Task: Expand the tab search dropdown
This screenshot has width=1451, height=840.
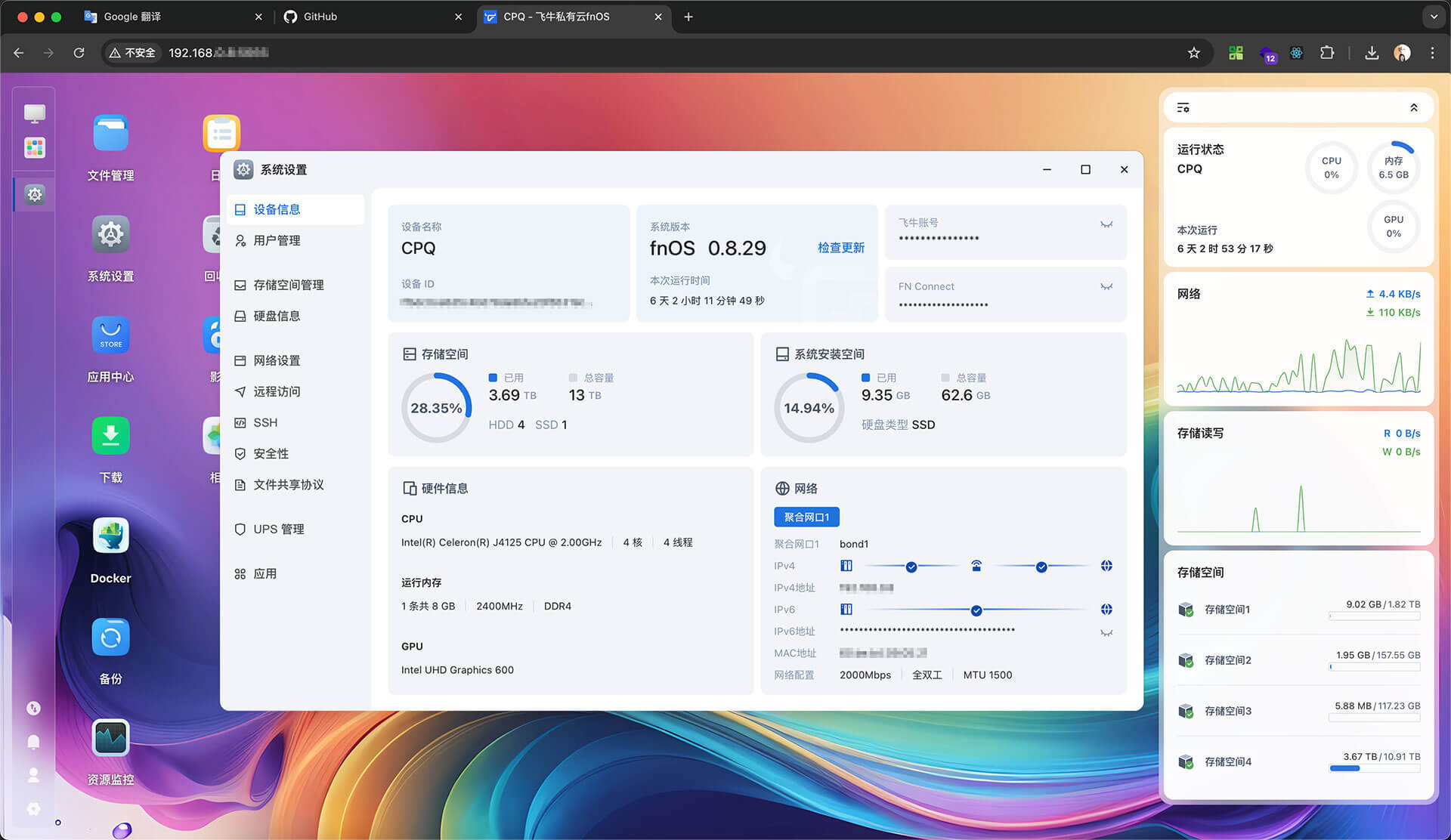Action: tap(1434, 17)
